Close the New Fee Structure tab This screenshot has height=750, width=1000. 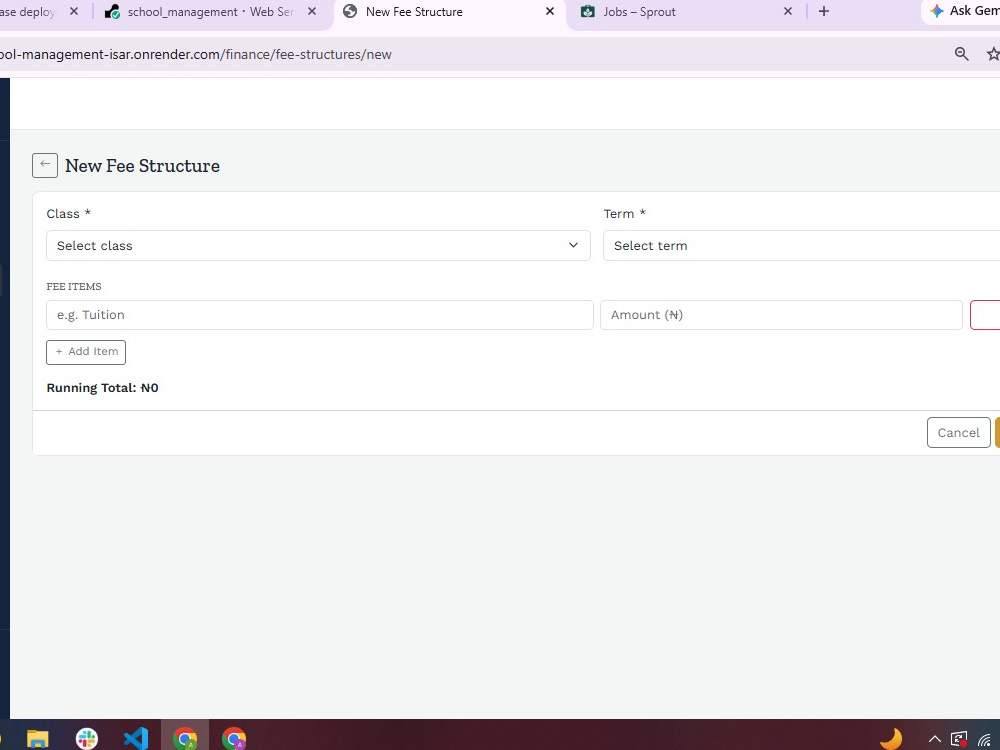pyautogui.click(x=550, y=11)
